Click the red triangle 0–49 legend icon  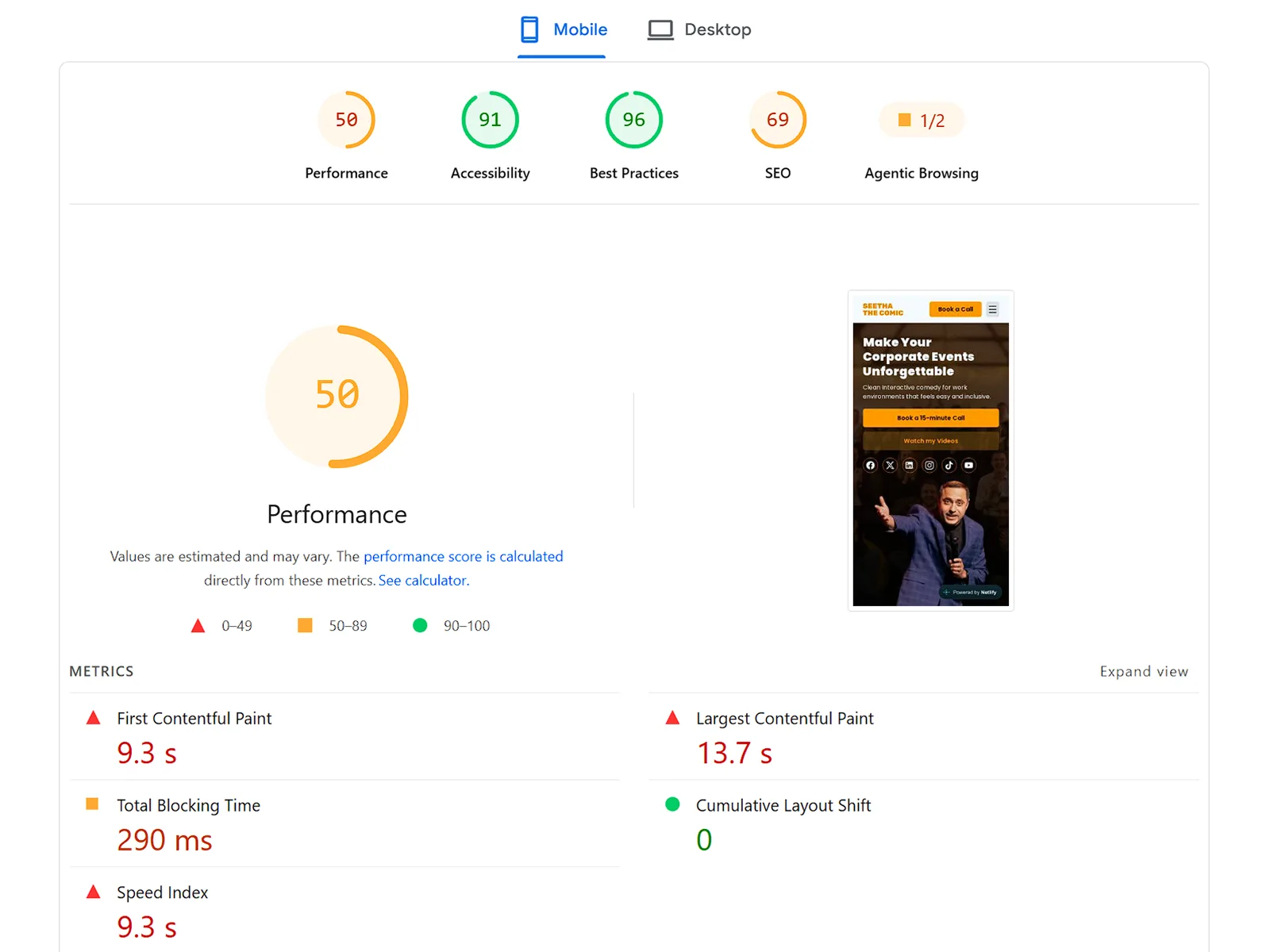point(198,626)
